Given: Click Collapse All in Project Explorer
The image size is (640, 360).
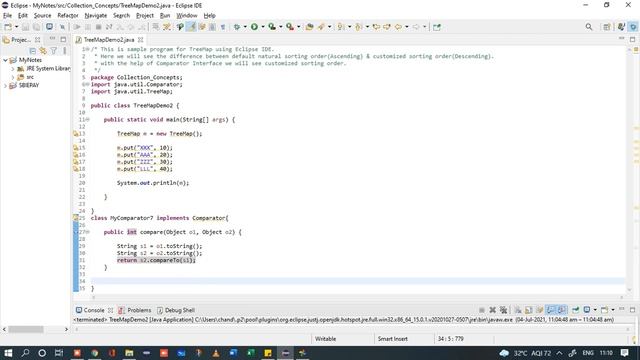Looking at the screenshot, I should click(x=33, y=51).
